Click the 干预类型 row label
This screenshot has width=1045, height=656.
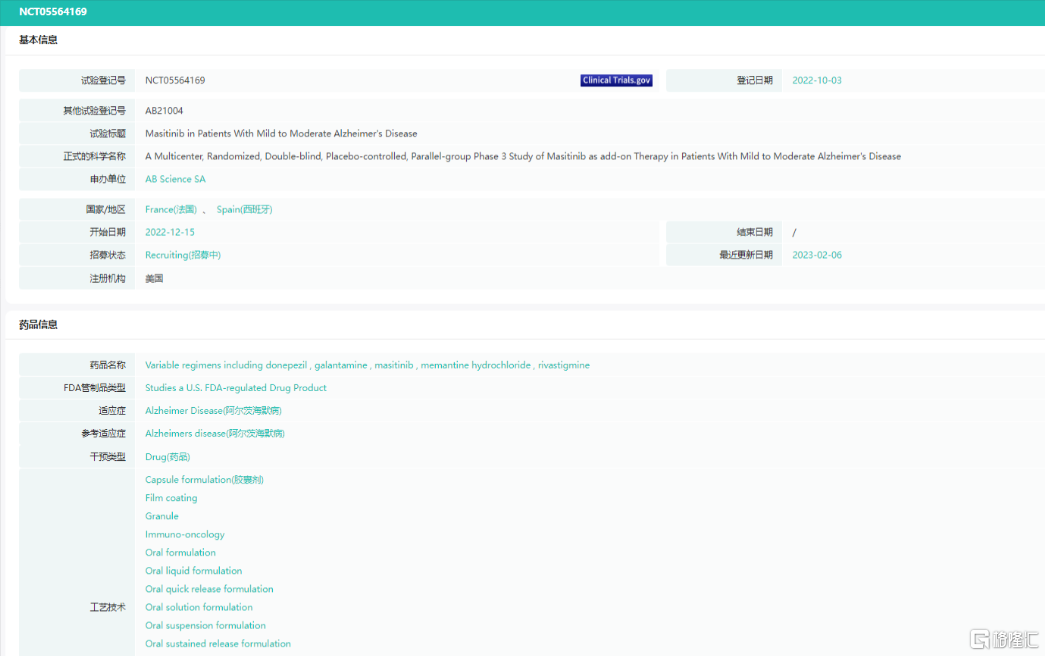tap(107, 457)
